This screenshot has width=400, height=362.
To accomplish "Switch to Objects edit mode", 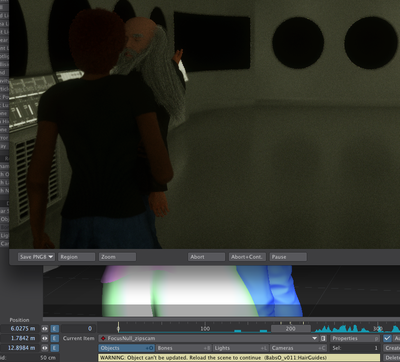I will [x=126, y=348].
